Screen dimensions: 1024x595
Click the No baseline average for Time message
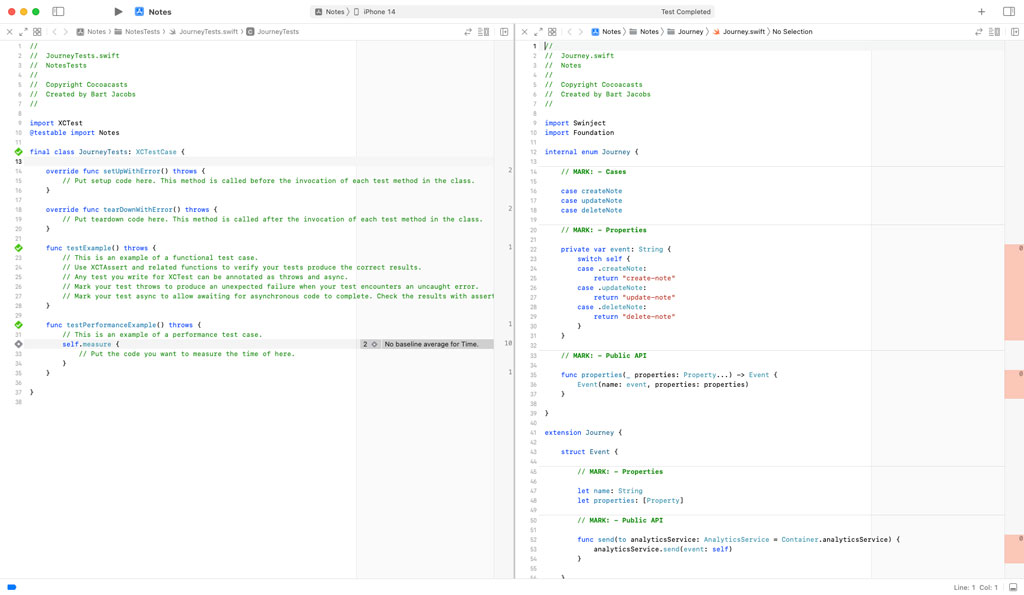point(430,344)
